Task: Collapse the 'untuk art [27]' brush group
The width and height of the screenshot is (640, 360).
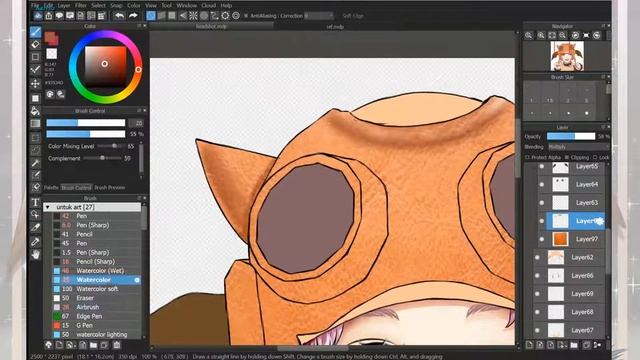Action: 48,207
